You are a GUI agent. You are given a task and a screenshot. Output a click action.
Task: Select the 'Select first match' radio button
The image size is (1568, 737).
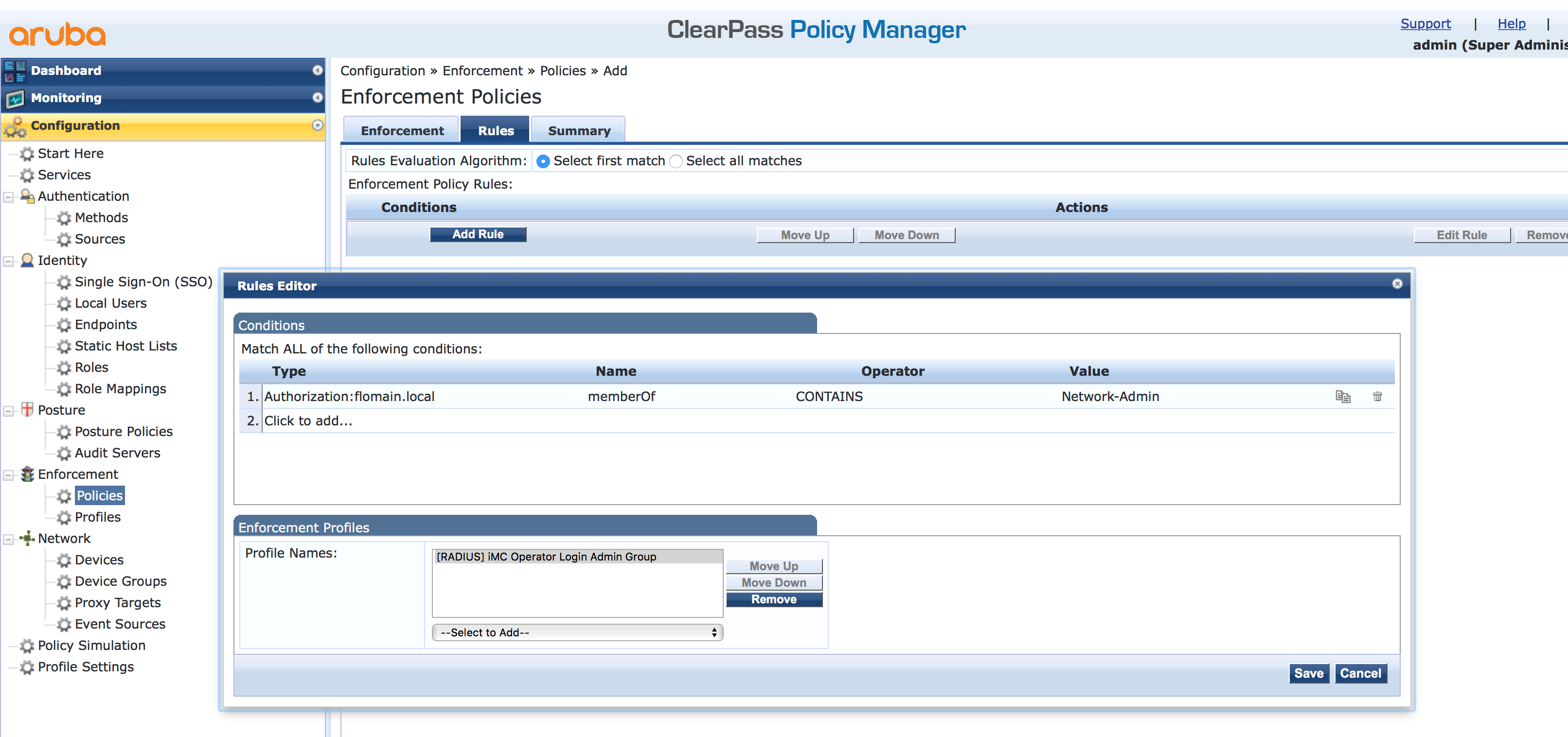click(x=543, y=161)
